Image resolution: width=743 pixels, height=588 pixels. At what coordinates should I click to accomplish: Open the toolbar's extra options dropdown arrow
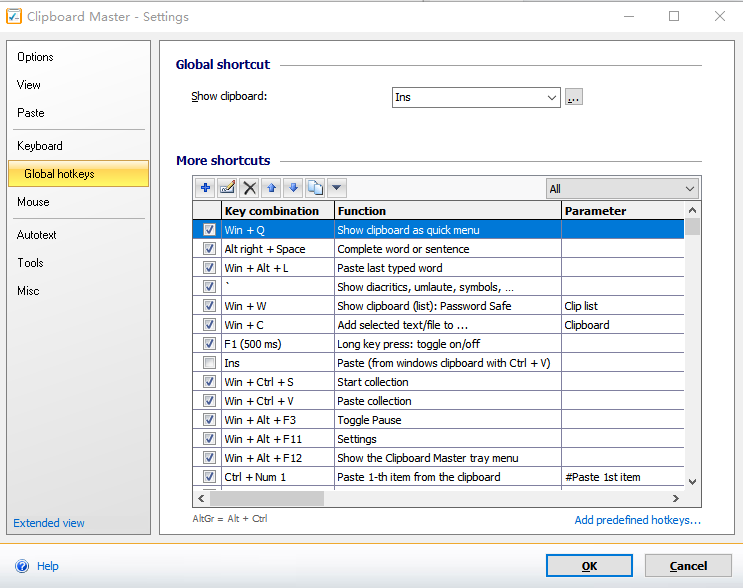tap(337, 188)
